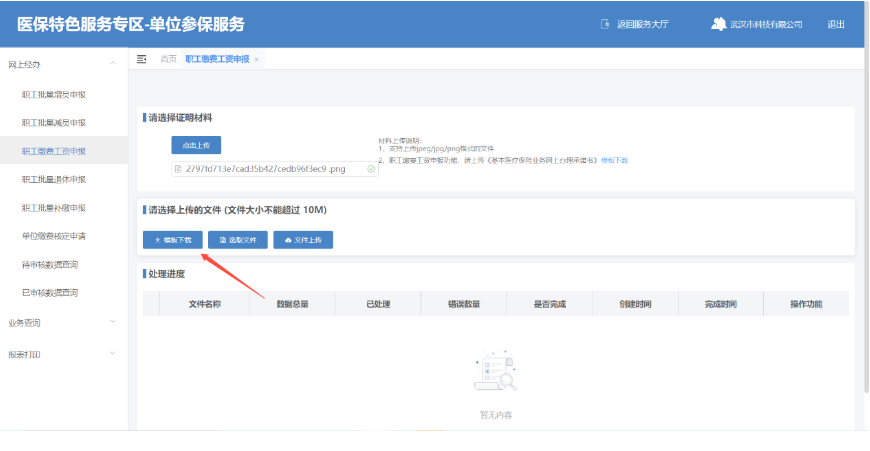Screen dimensions: 870x451
Task: Toggle the sidebar collapse hamburger icon
Action: click(x=142, y=59)
